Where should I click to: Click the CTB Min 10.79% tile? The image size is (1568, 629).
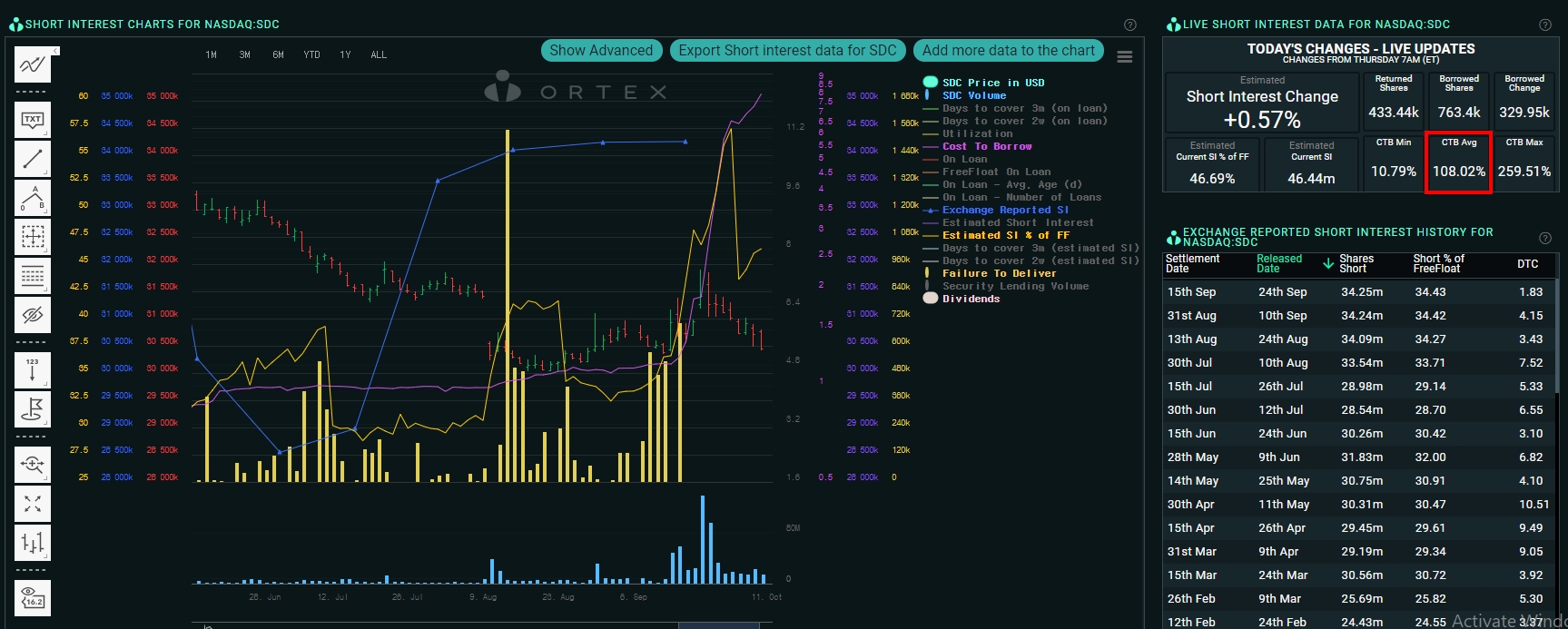coord(1393,162)
